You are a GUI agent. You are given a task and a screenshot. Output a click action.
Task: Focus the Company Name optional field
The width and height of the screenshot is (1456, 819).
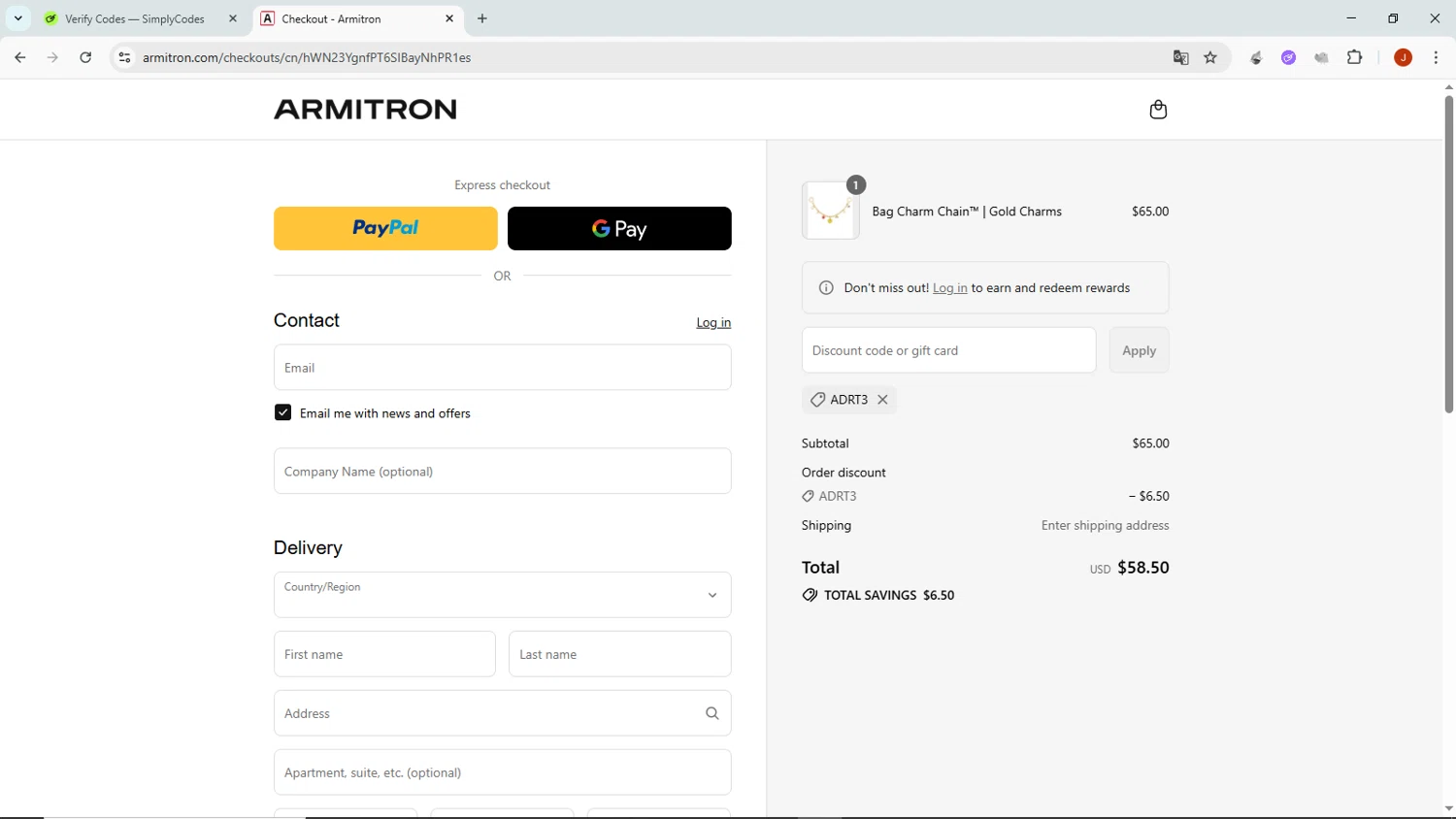502,472
